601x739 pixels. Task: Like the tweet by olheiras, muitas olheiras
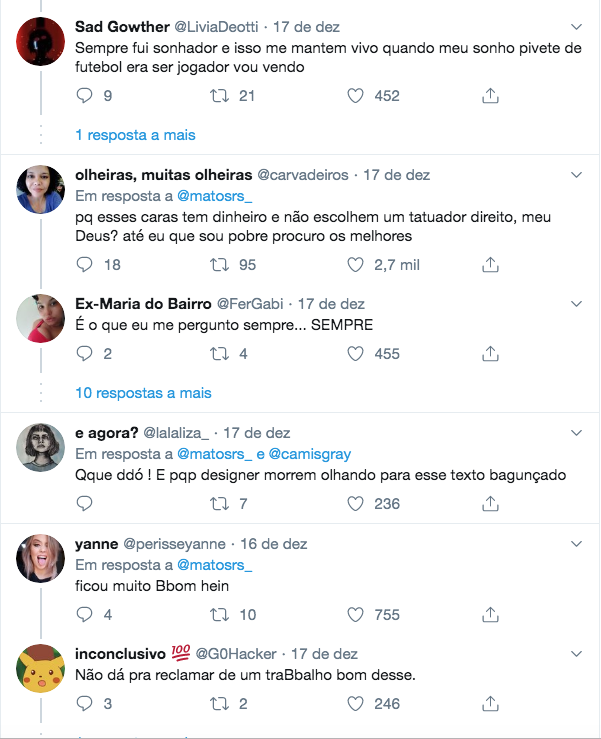355,265
